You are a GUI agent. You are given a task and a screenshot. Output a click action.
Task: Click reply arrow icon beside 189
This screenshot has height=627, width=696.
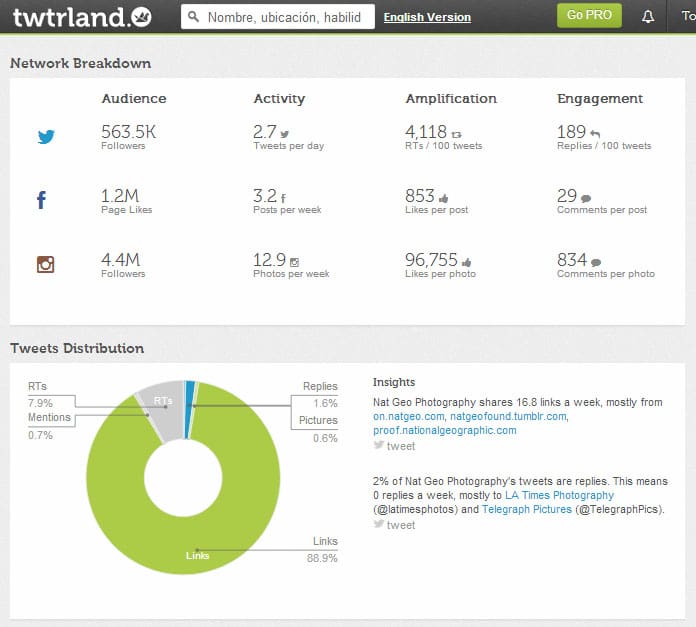coord(595,134)
